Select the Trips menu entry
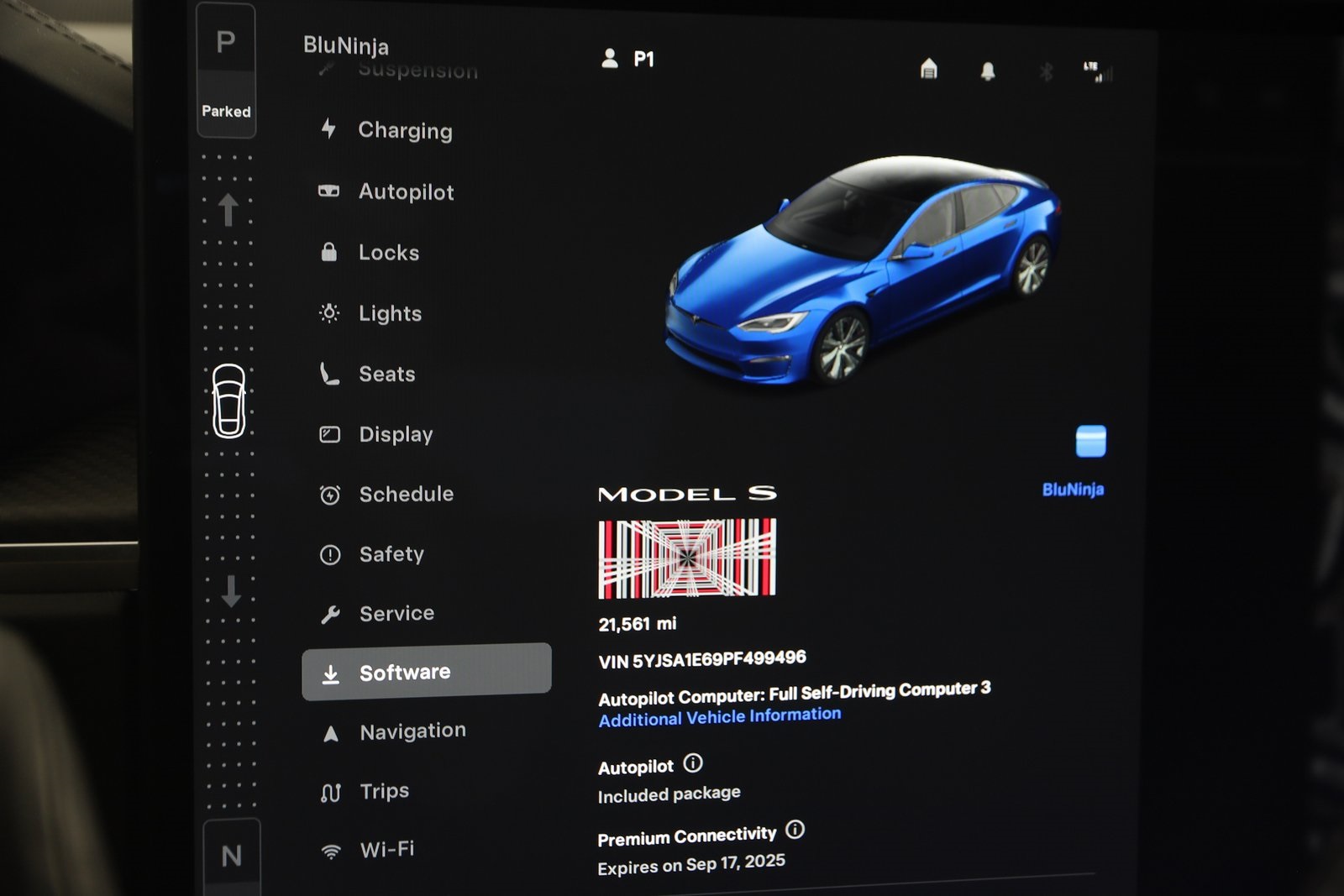The width and height of the screenshot is (1344, 896). point(384,791)
